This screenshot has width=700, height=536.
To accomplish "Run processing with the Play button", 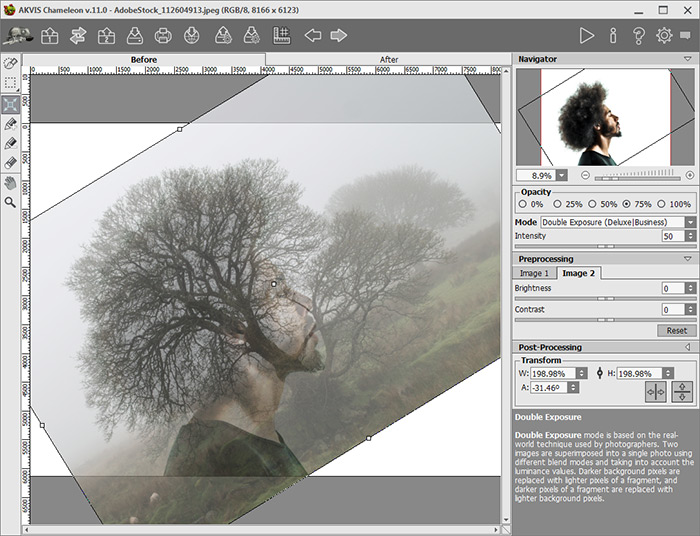I will point(586,36).
